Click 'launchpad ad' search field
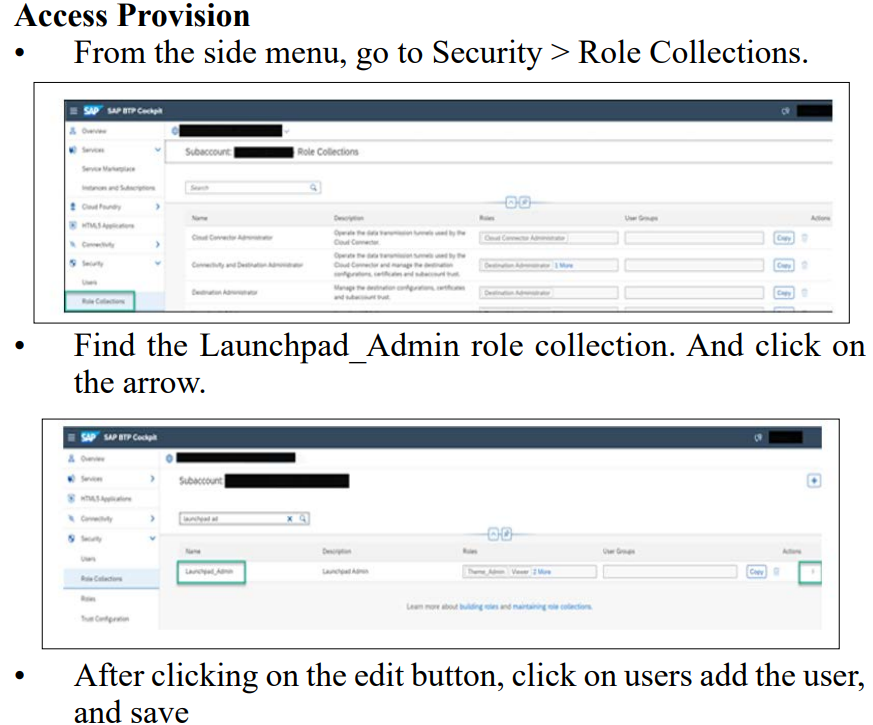Screen dimensions: 873x725 [244, 518]
